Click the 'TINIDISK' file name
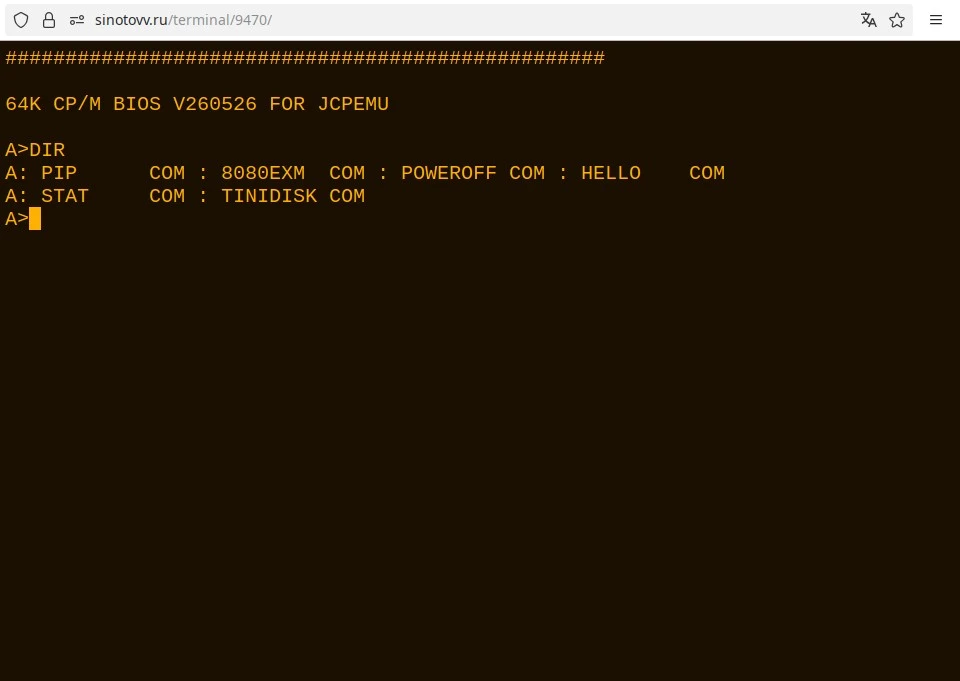This screenshot has width=960, height=681. click(x=269, y=196)
